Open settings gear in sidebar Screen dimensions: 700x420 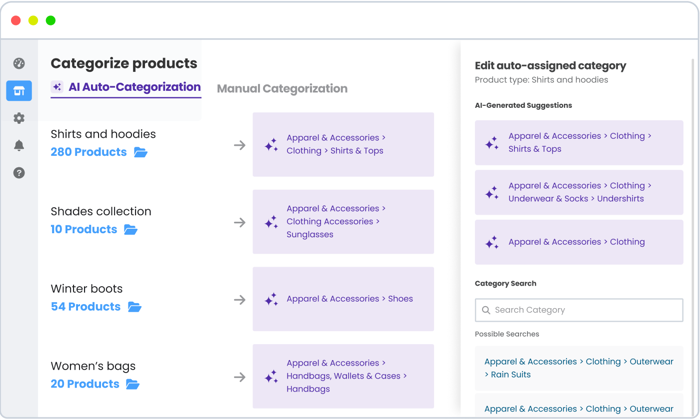[x=19, y=118]
